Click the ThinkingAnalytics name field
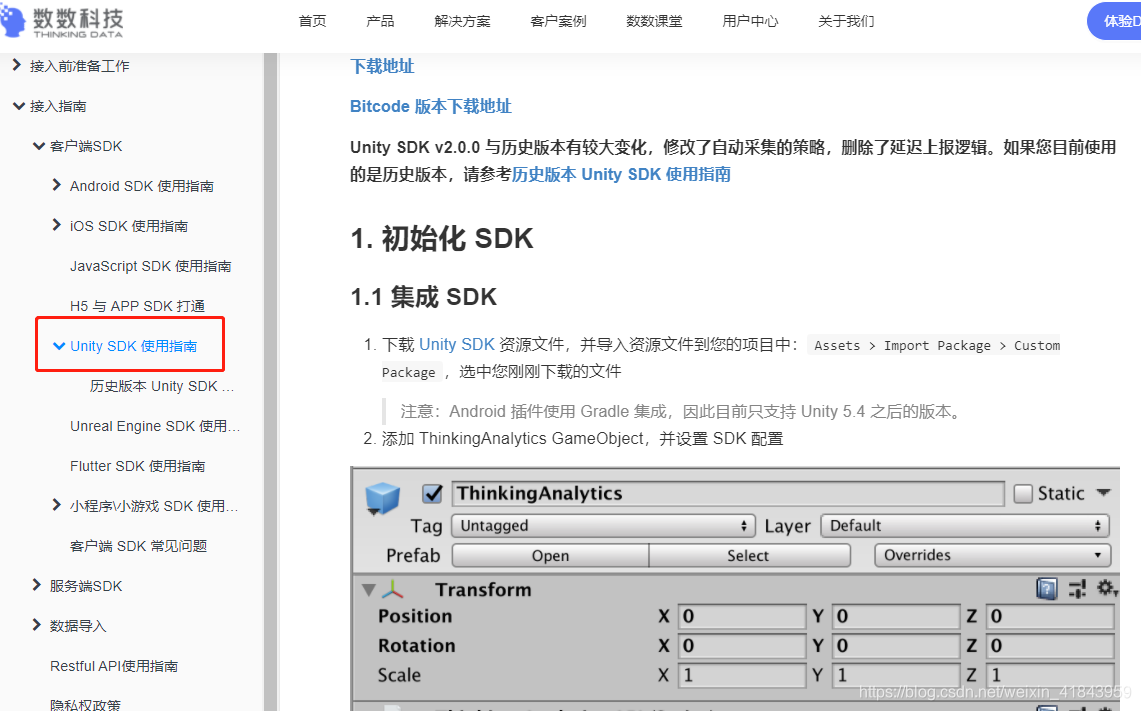 728,493
